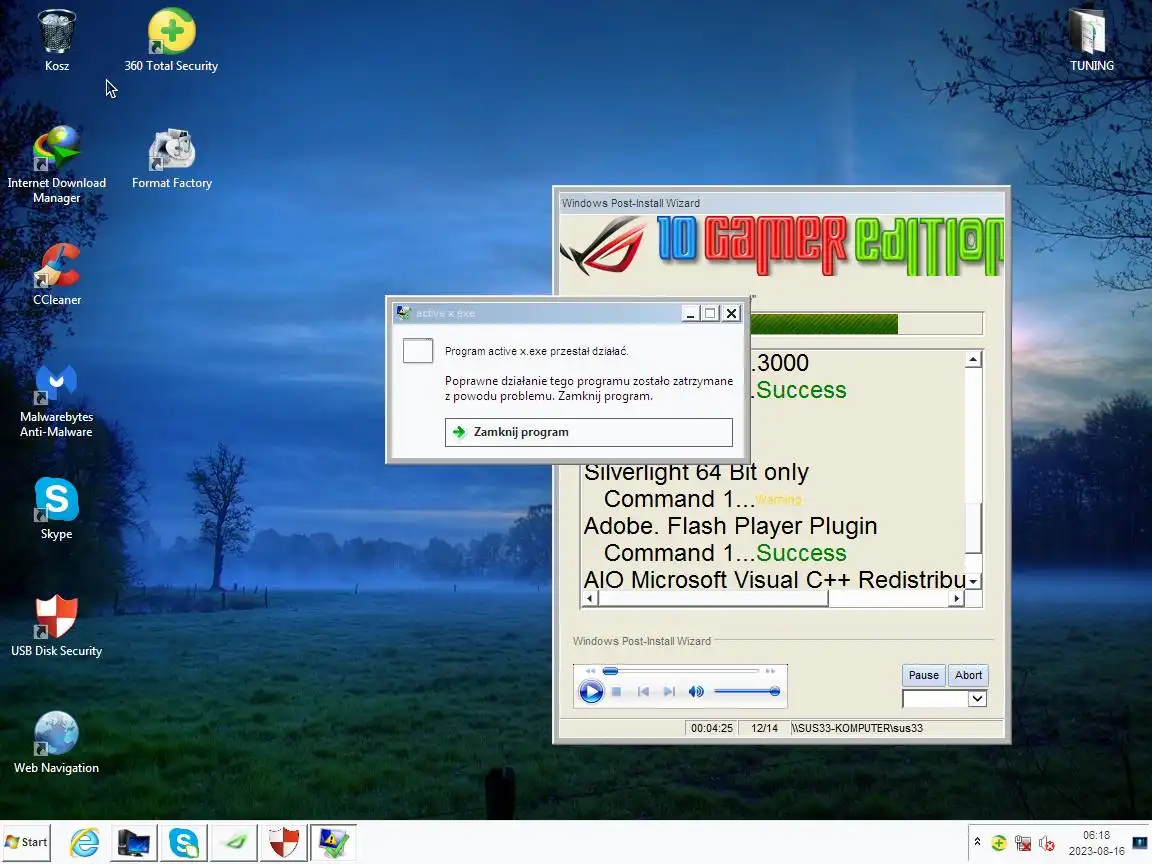Click the Windows Post-Install Wizard title bar

point(781,203)
